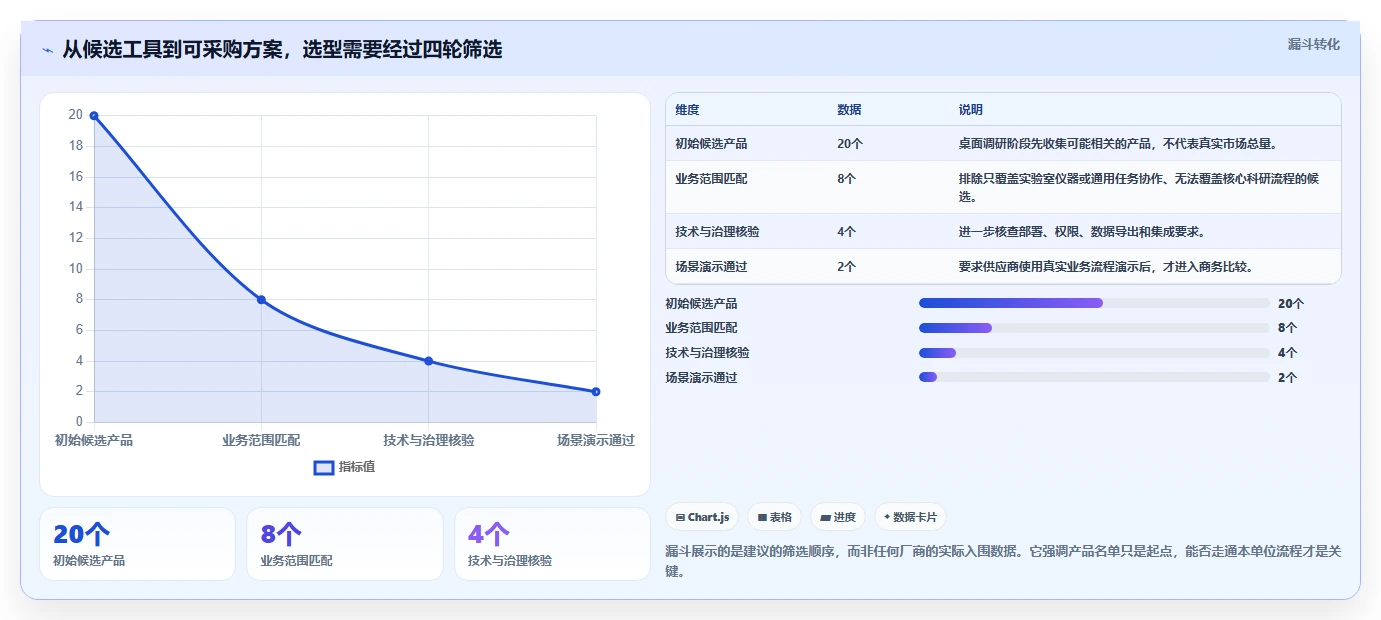Screen dimensions: 1381x620
Task: Click the y-axis tick label 0
Action: point(79,422)
